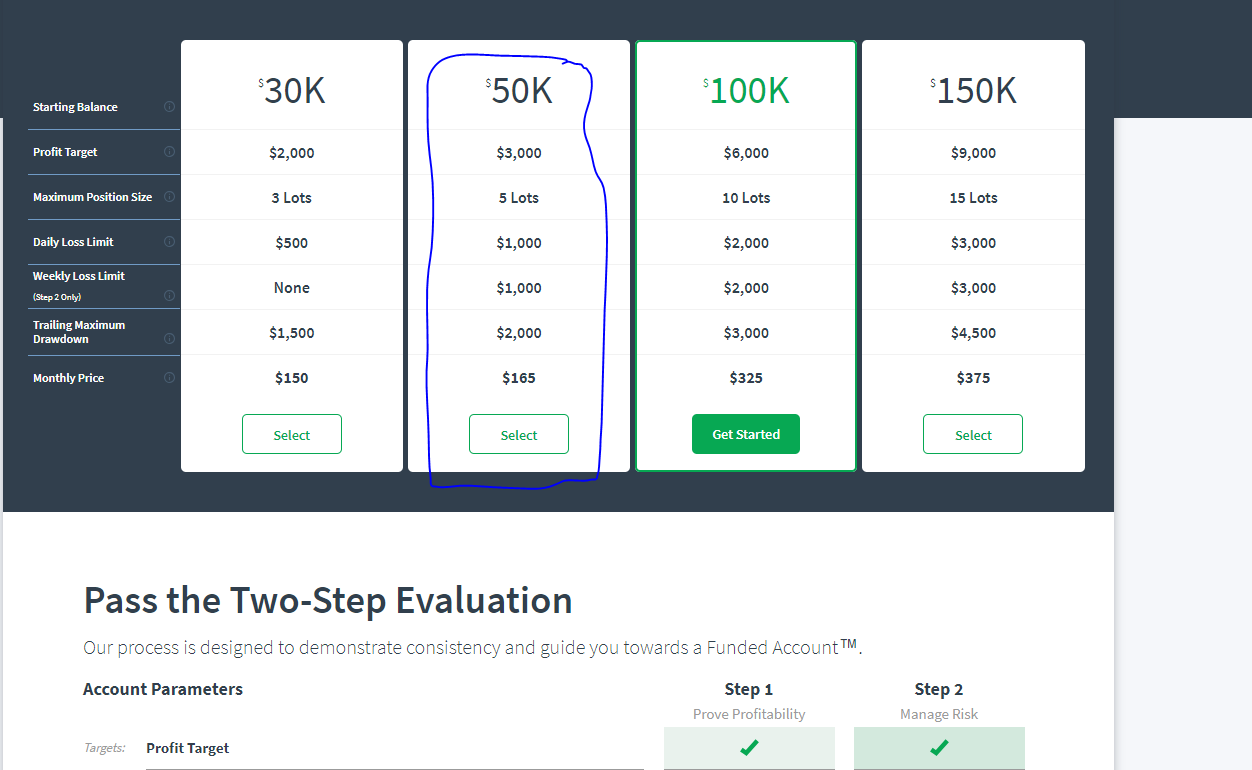Click the Profit Target row under Account Parameters
Image resolution: width=1252 pixels, height=770 pixels.
point(395,748)
